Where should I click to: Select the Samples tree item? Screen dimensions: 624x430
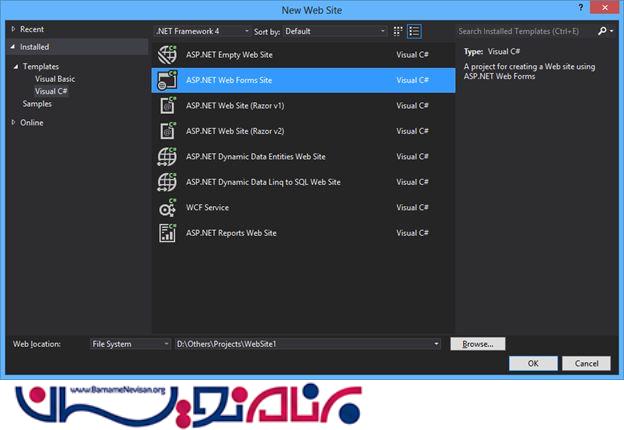pos(37,103)
